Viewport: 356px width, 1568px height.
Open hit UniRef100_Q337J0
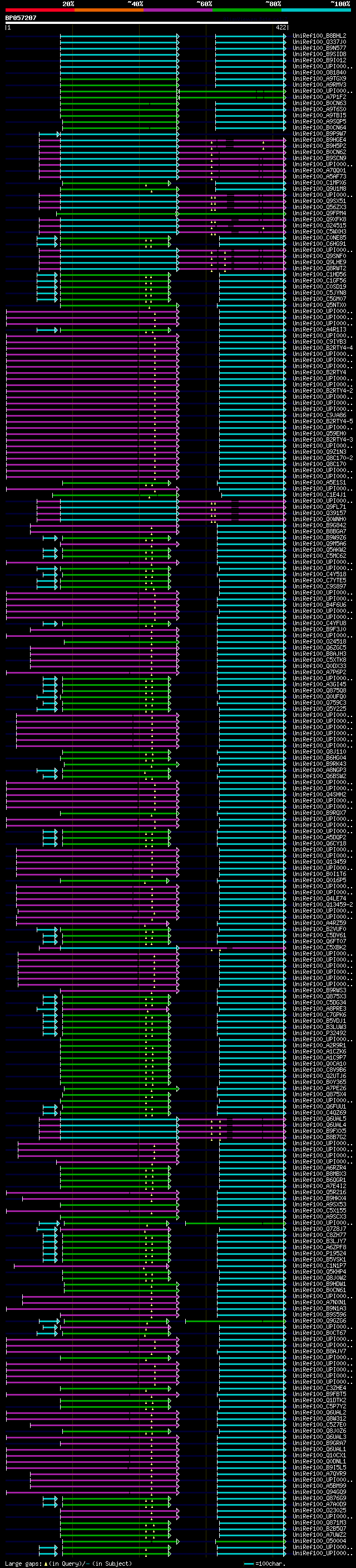coord(319,42)
